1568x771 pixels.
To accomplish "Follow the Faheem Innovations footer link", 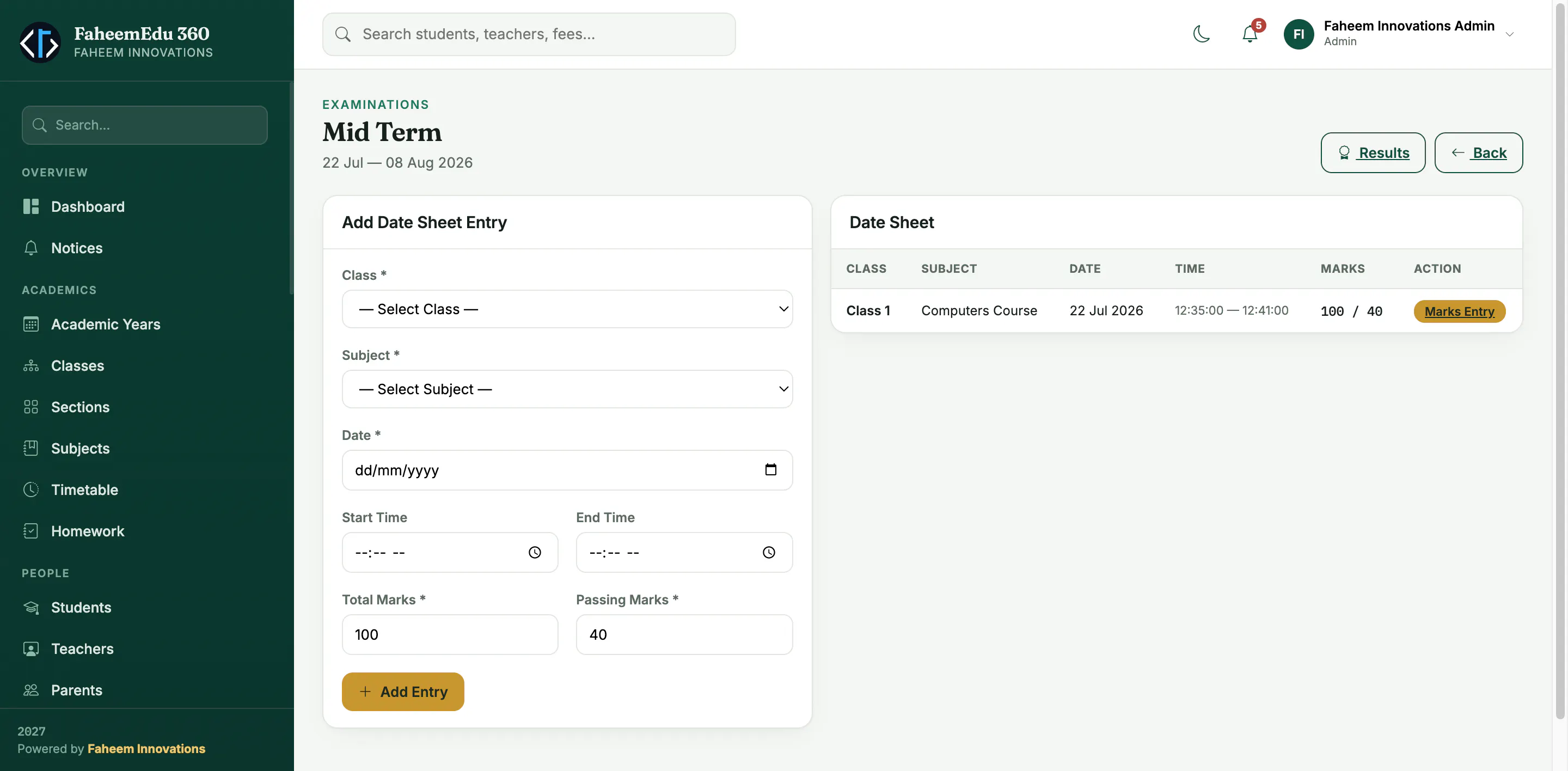I will click(x=146, y=749).
